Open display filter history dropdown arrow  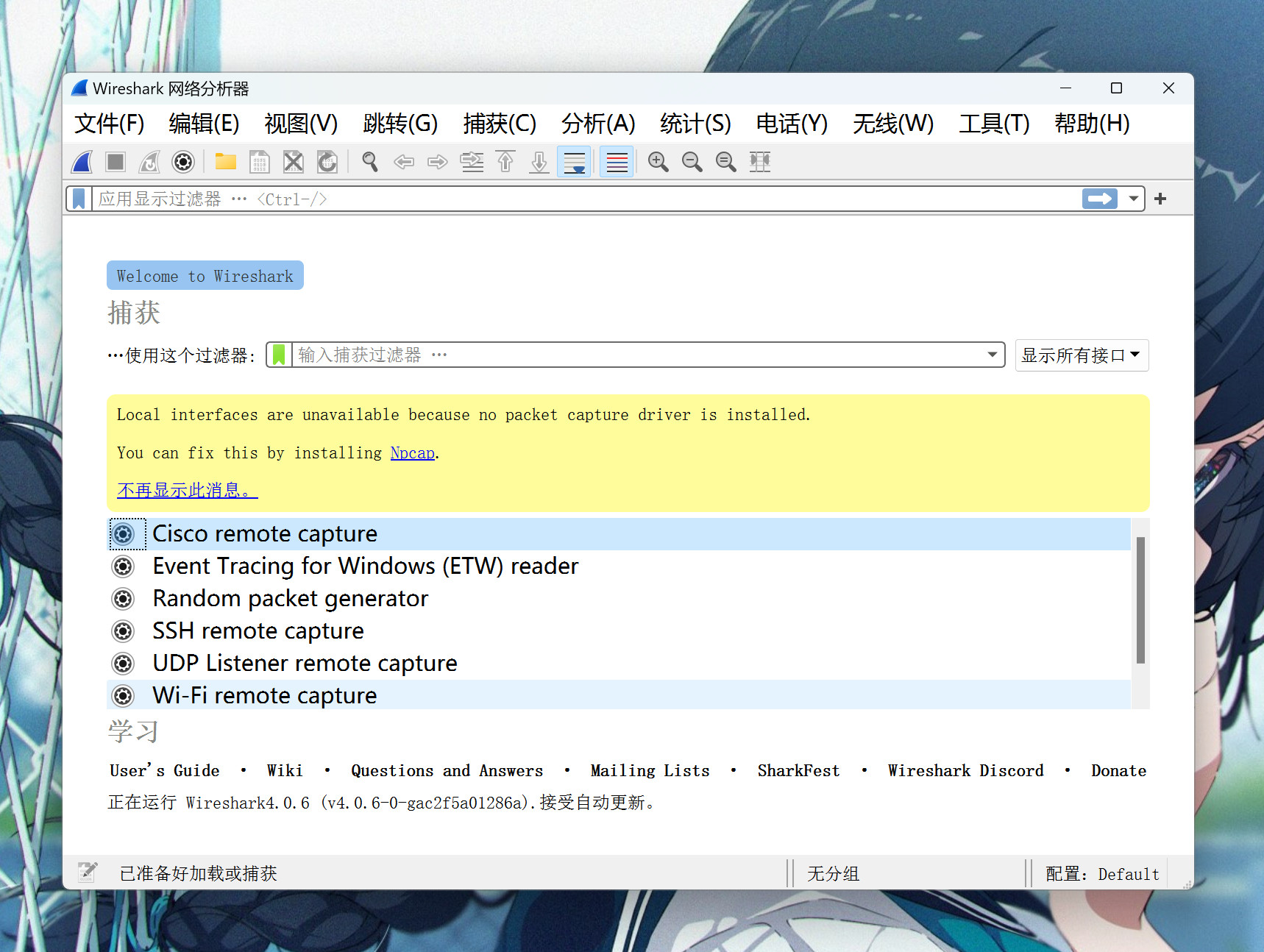pos(1134,199)
